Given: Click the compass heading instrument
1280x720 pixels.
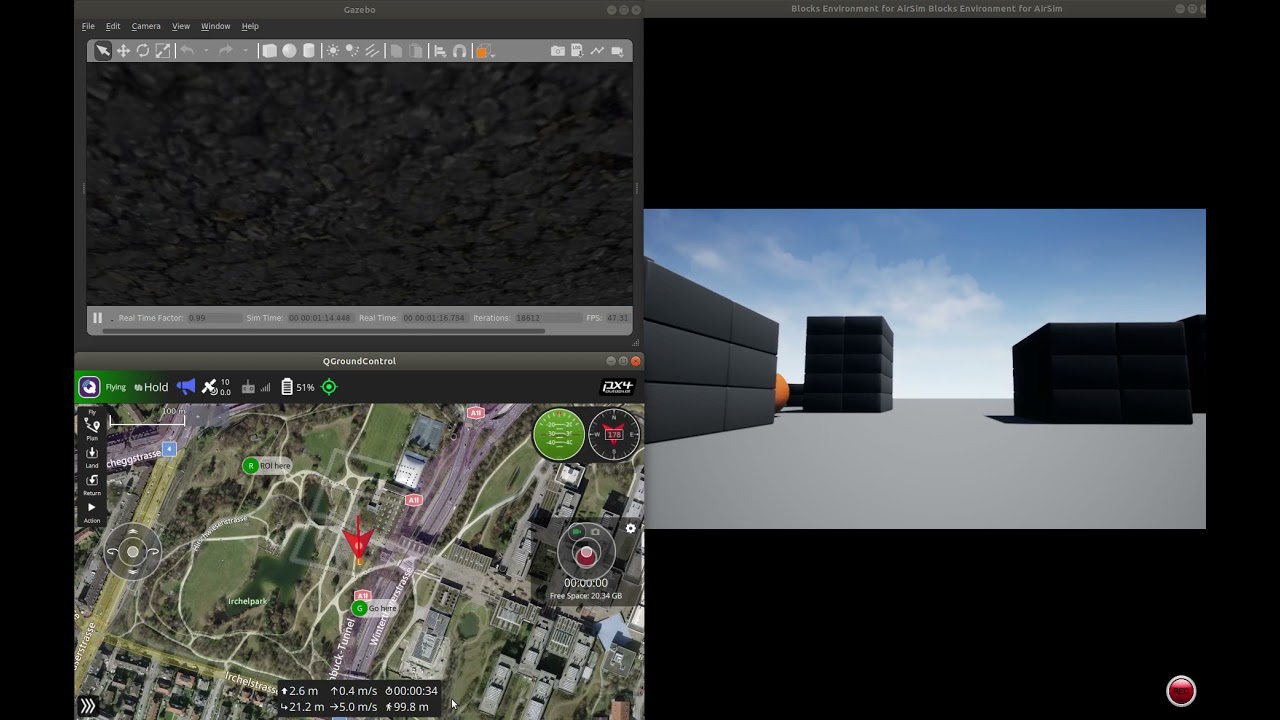Looking at the screenshot, I should tap(614, 435).
